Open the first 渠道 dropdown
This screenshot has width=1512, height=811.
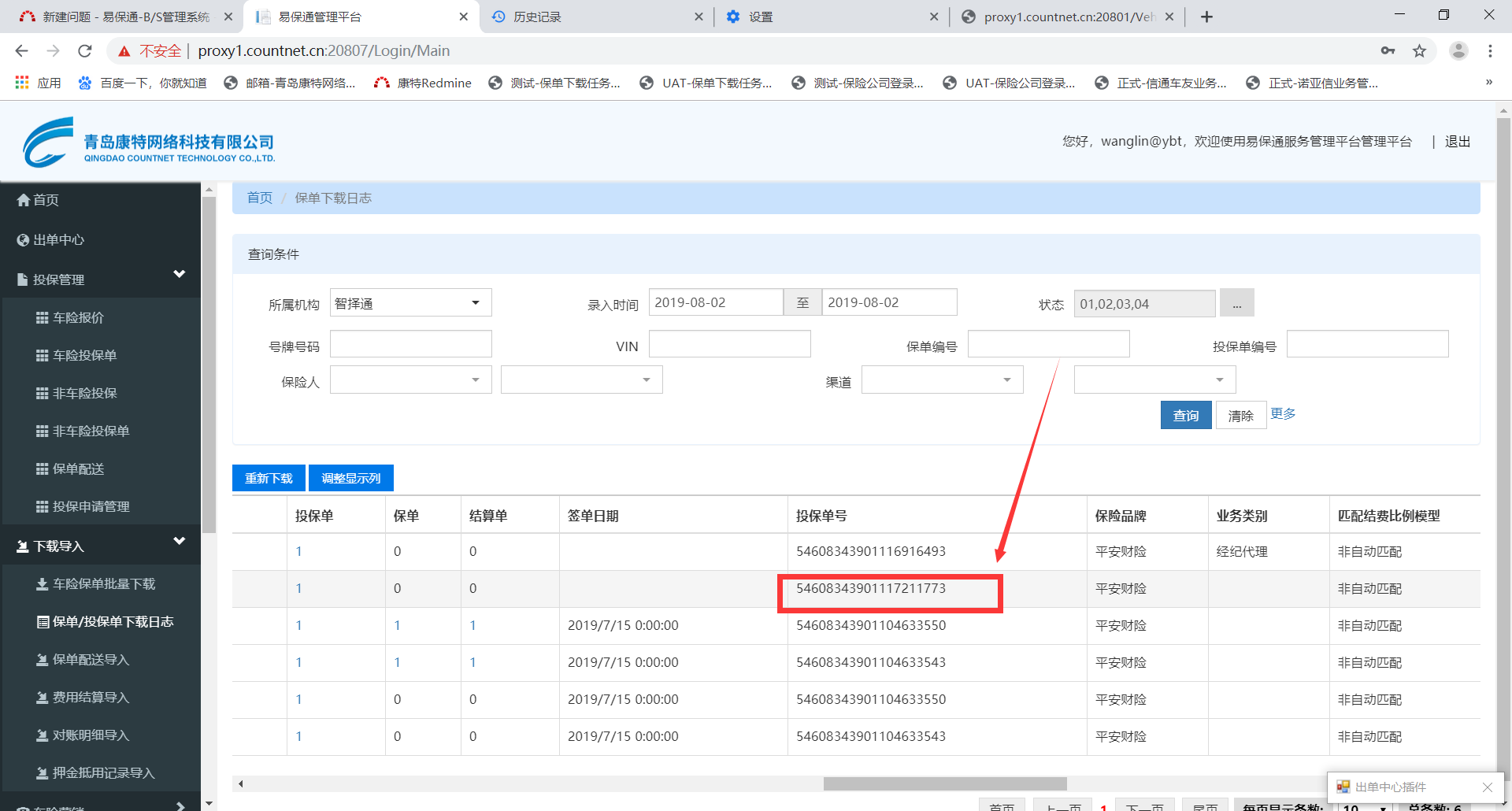pyautogui.click(x=1006, y=380)
